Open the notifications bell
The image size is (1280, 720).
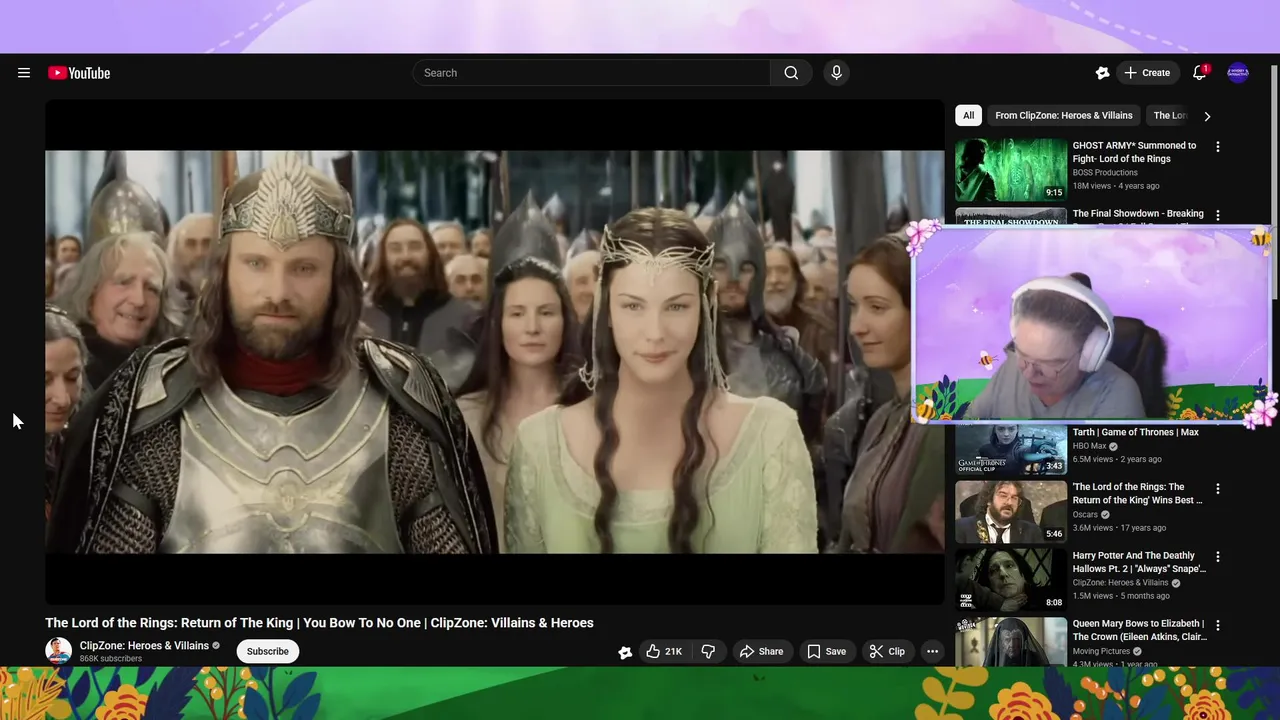point(1199,73)
